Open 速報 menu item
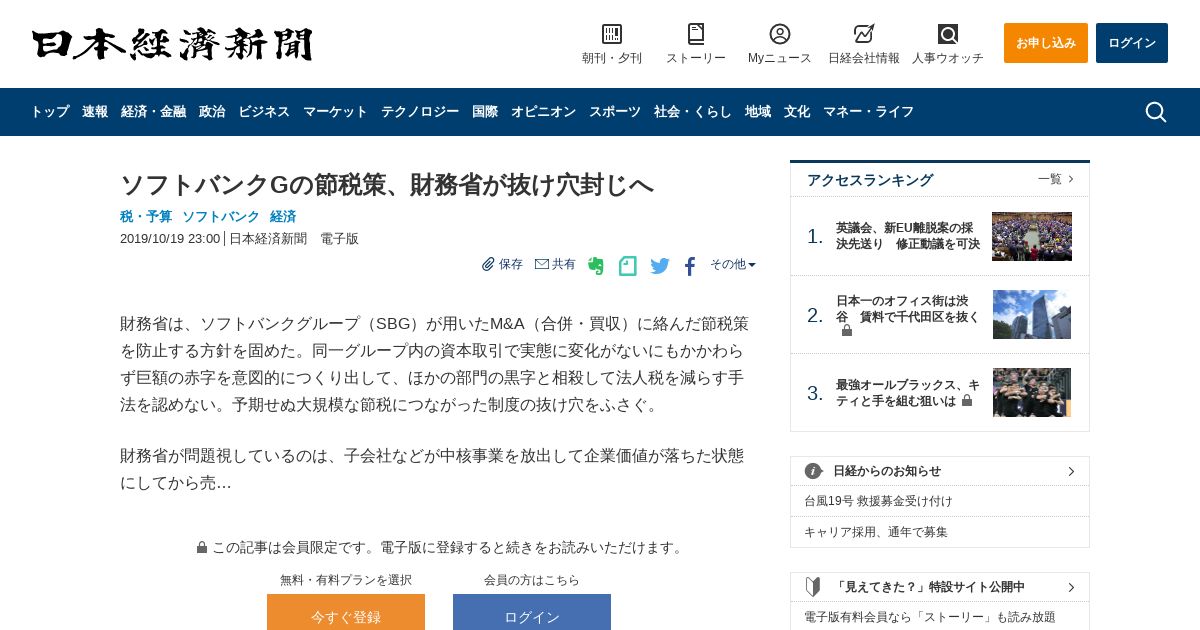1200x630 pixels. pos(95,112)
